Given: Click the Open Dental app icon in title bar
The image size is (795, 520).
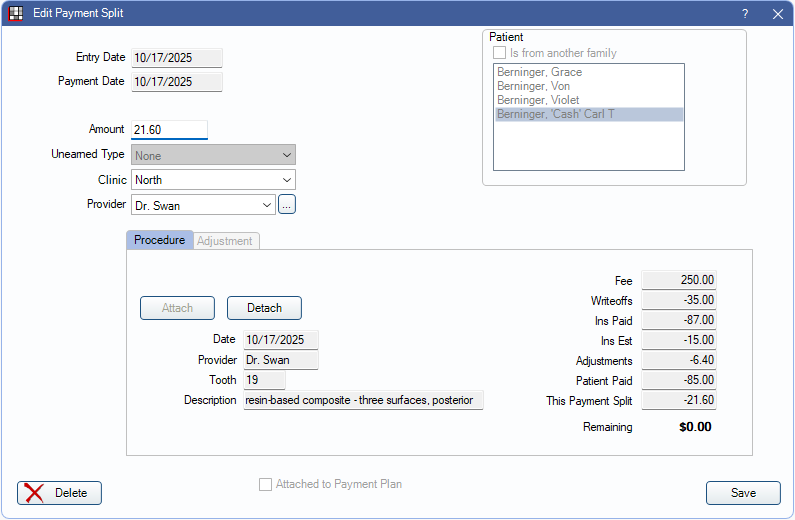Looking at the screenshot, I should click(x=16, y=14).
